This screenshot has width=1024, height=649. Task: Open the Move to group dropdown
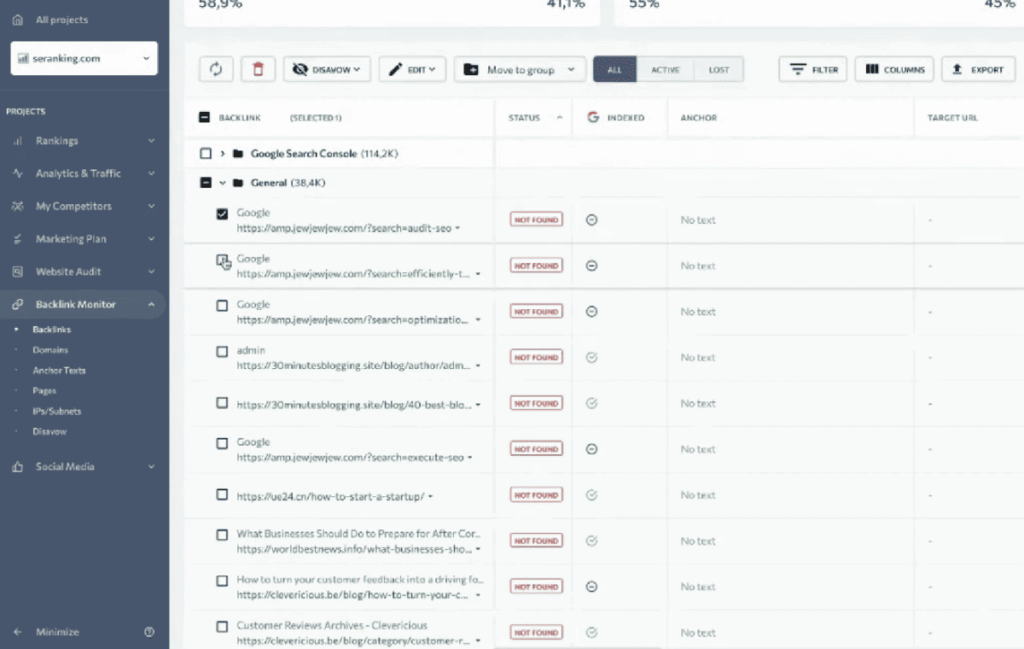tap(520, 69)
